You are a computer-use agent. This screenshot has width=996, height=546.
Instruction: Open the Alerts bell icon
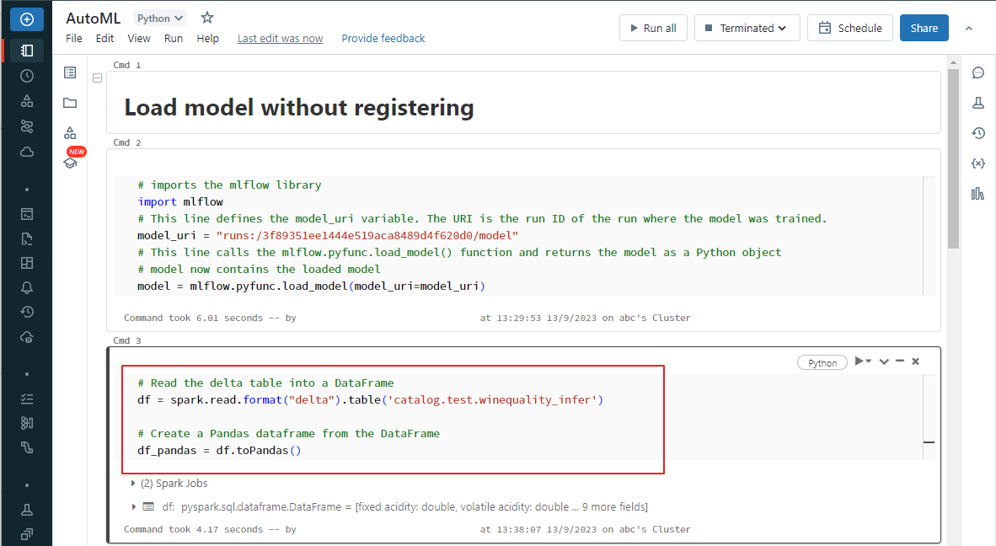click(27, 288)
